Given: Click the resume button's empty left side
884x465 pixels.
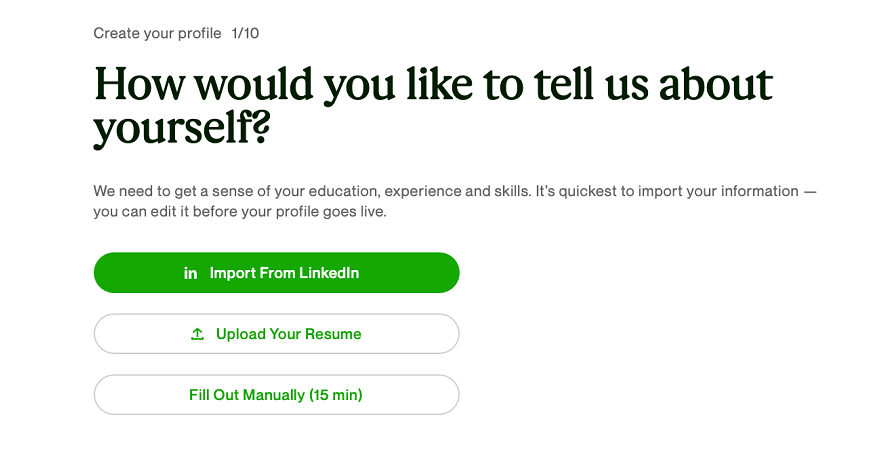Looking at the screenshot, I should point(135,334).
